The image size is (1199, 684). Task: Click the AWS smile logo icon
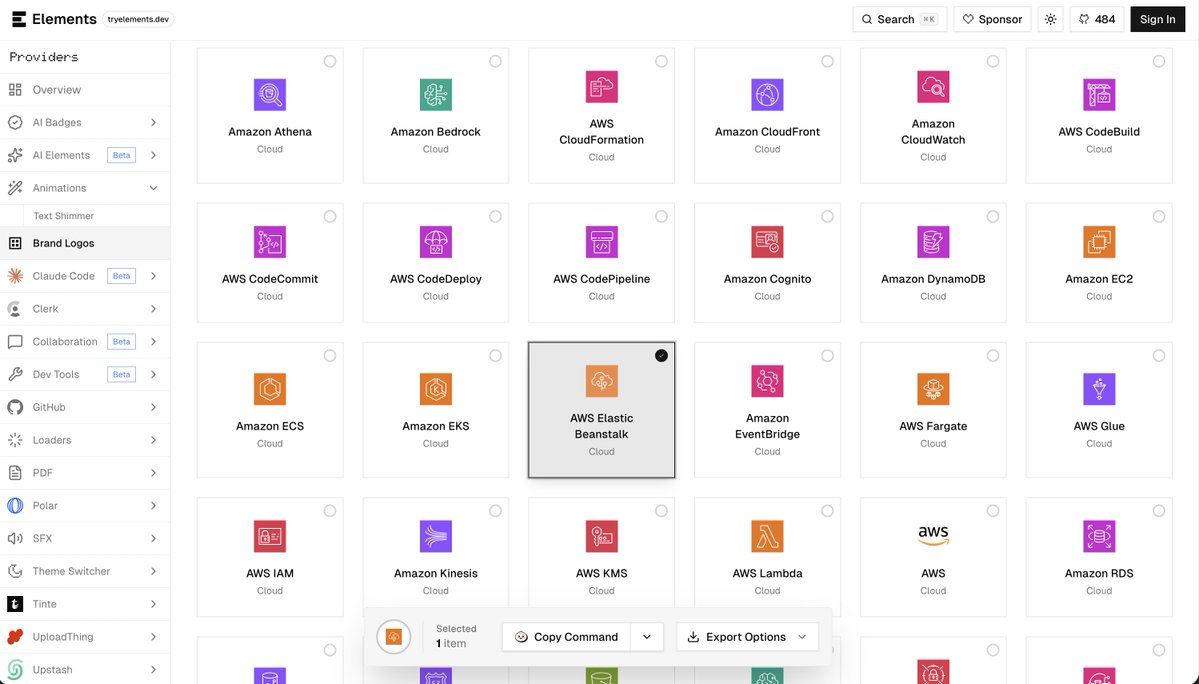tap(933, 537)
